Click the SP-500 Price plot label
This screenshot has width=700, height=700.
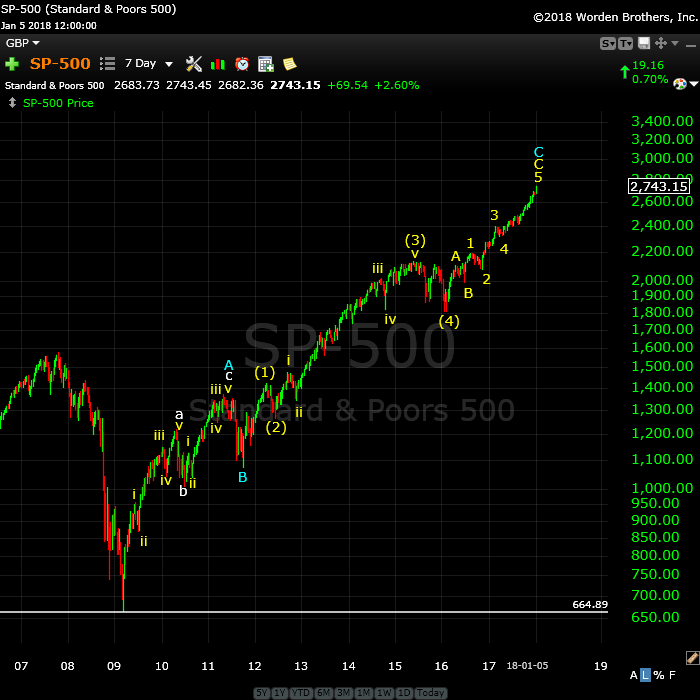coord(58,103)
